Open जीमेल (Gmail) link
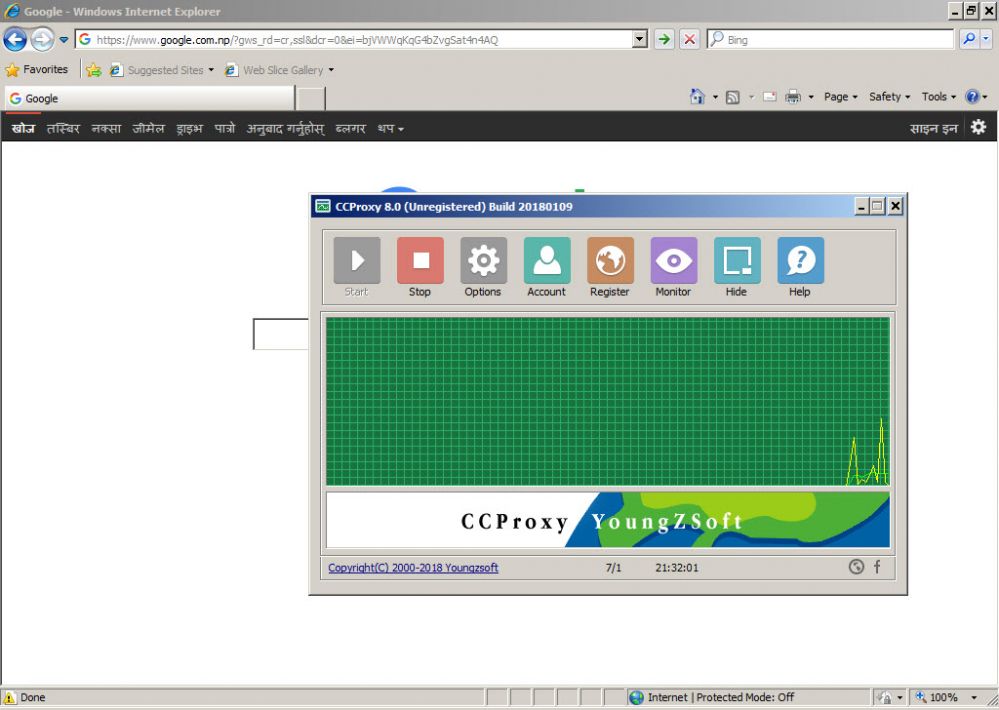The image size is (999, 710). (148, 129)
